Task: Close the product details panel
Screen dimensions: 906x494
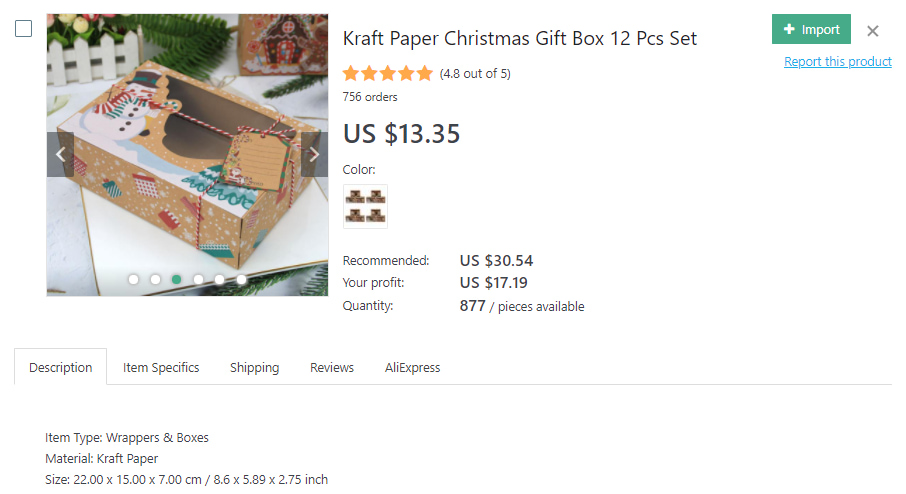Action: [873, 31]
